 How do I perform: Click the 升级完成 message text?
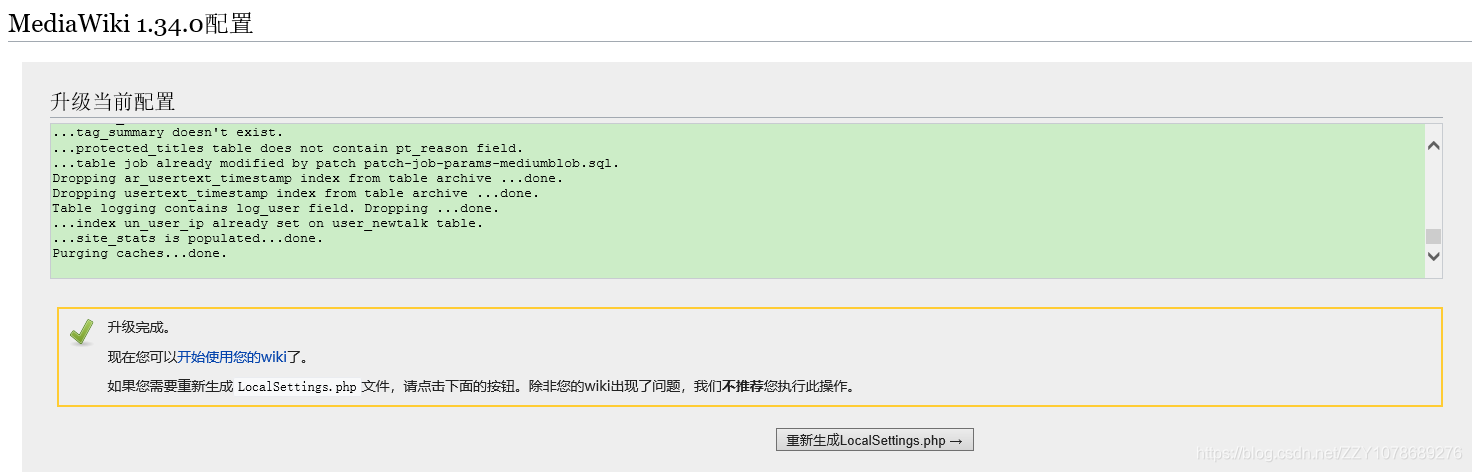pos(139,327)
